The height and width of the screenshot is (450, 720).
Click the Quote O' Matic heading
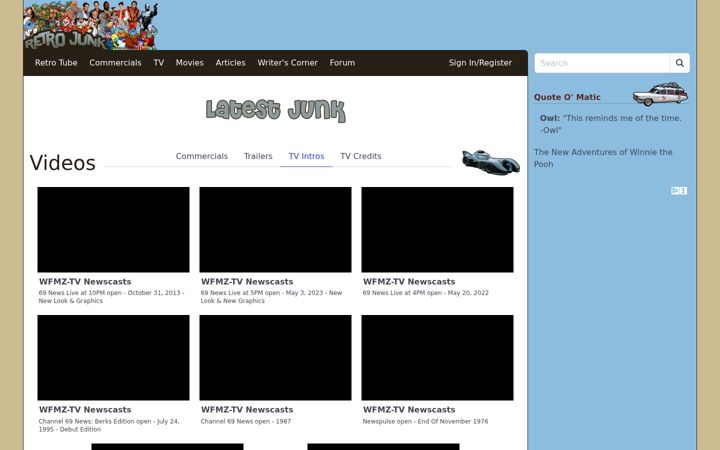[567, 97]
